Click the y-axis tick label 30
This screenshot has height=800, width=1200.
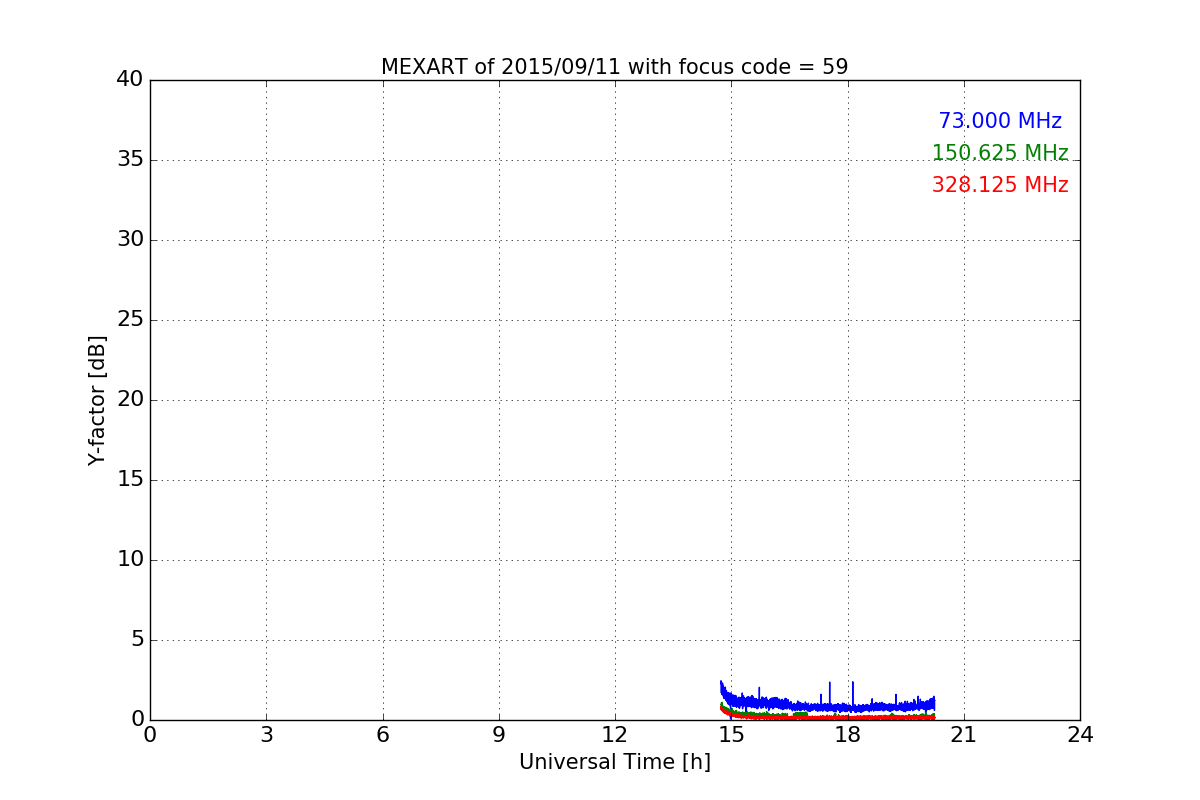[130, 240]
